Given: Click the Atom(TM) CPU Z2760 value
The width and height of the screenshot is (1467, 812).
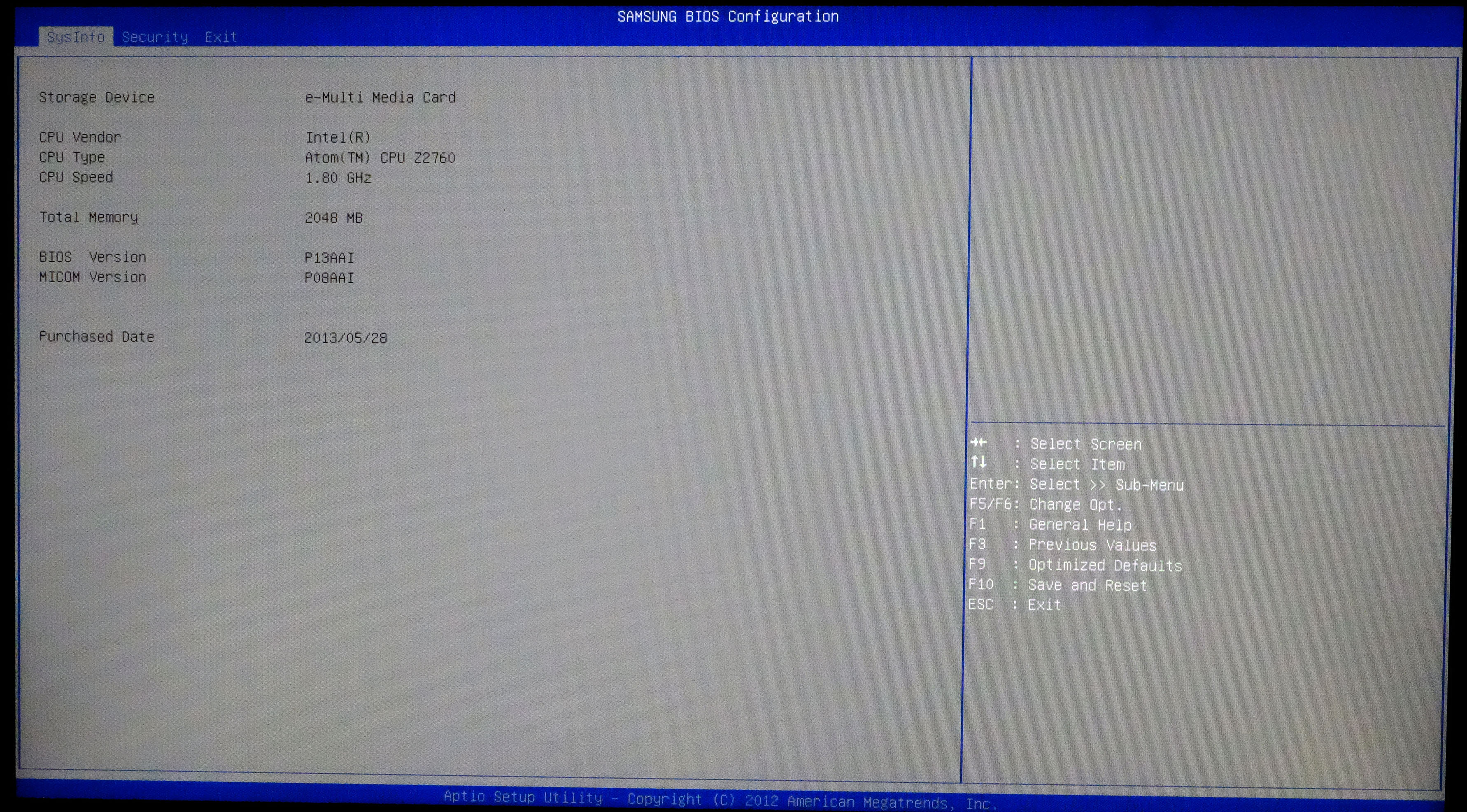Looking at the screenshot, I should [380, 158].
